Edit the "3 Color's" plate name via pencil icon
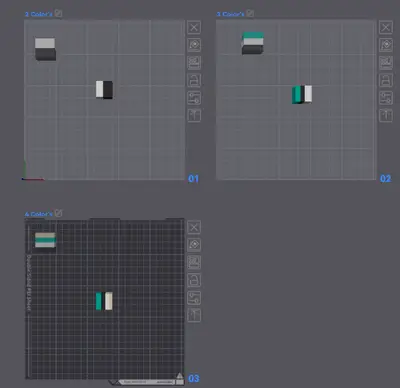 point(250,13)
